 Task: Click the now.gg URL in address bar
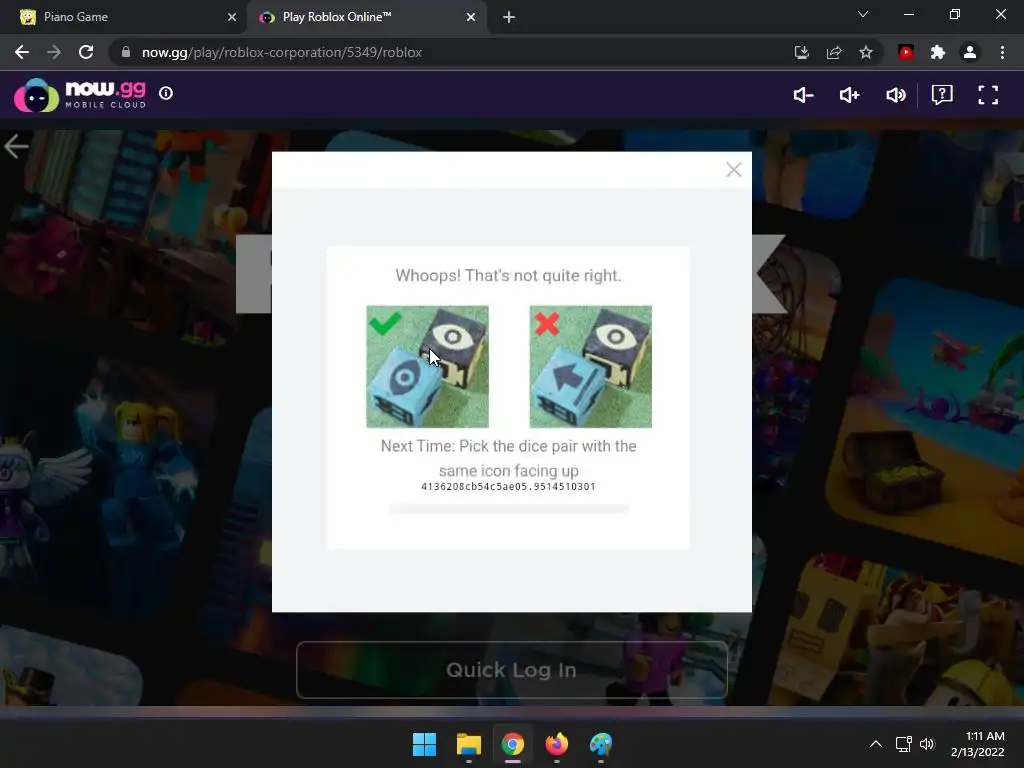[x=282, y=52]
